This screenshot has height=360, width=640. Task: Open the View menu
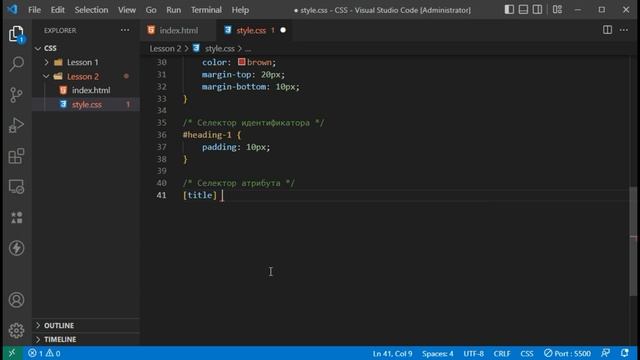(127, 10)
